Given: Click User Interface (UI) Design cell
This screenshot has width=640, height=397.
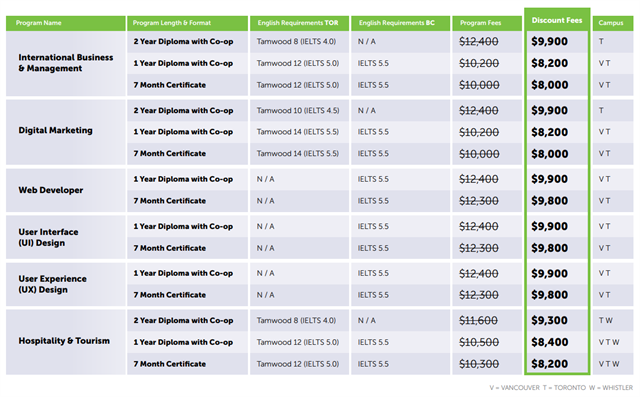Looking at the screenshot, I should tap(66, 237).
